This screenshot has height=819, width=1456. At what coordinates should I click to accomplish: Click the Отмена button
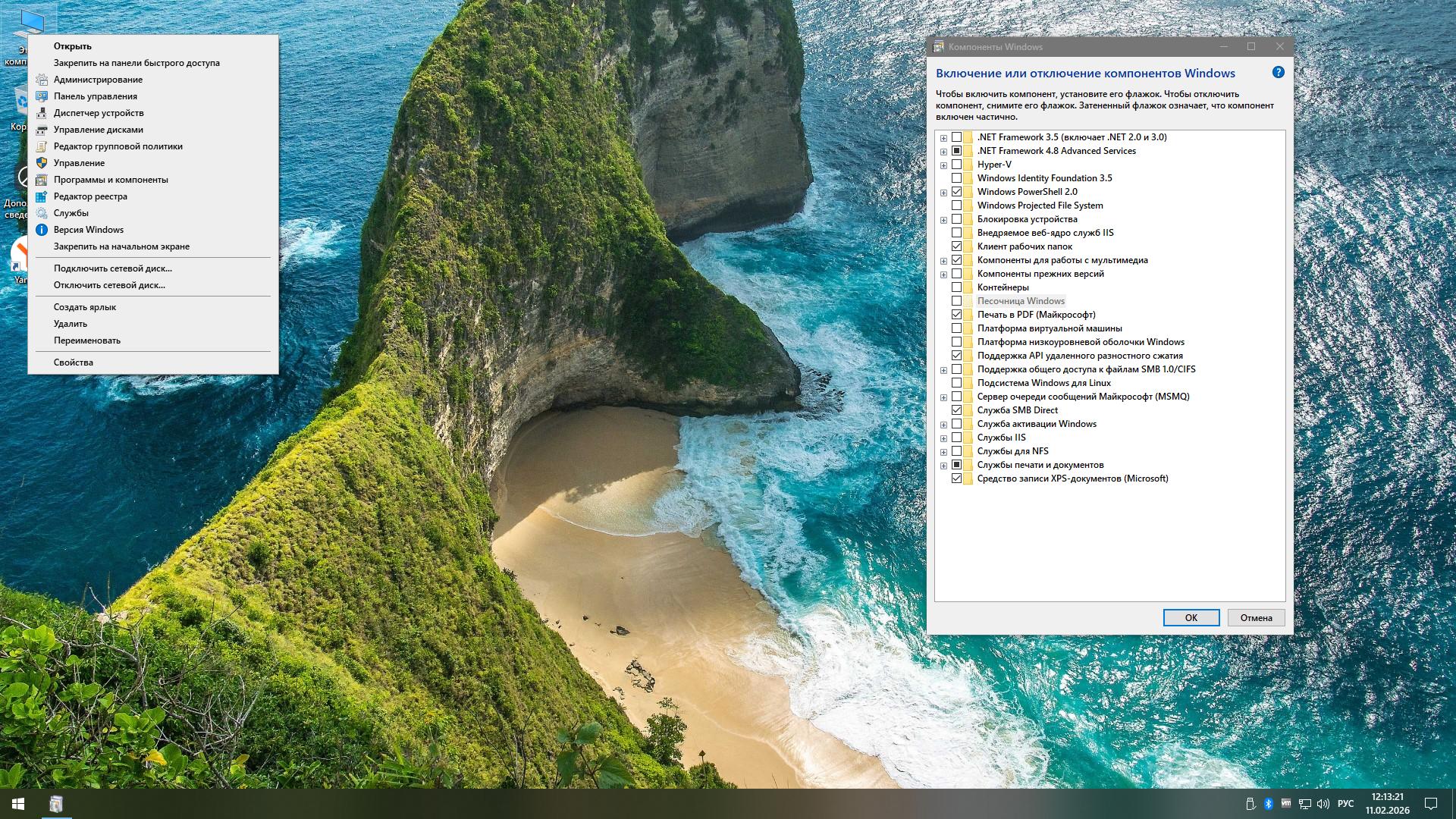1256,617
